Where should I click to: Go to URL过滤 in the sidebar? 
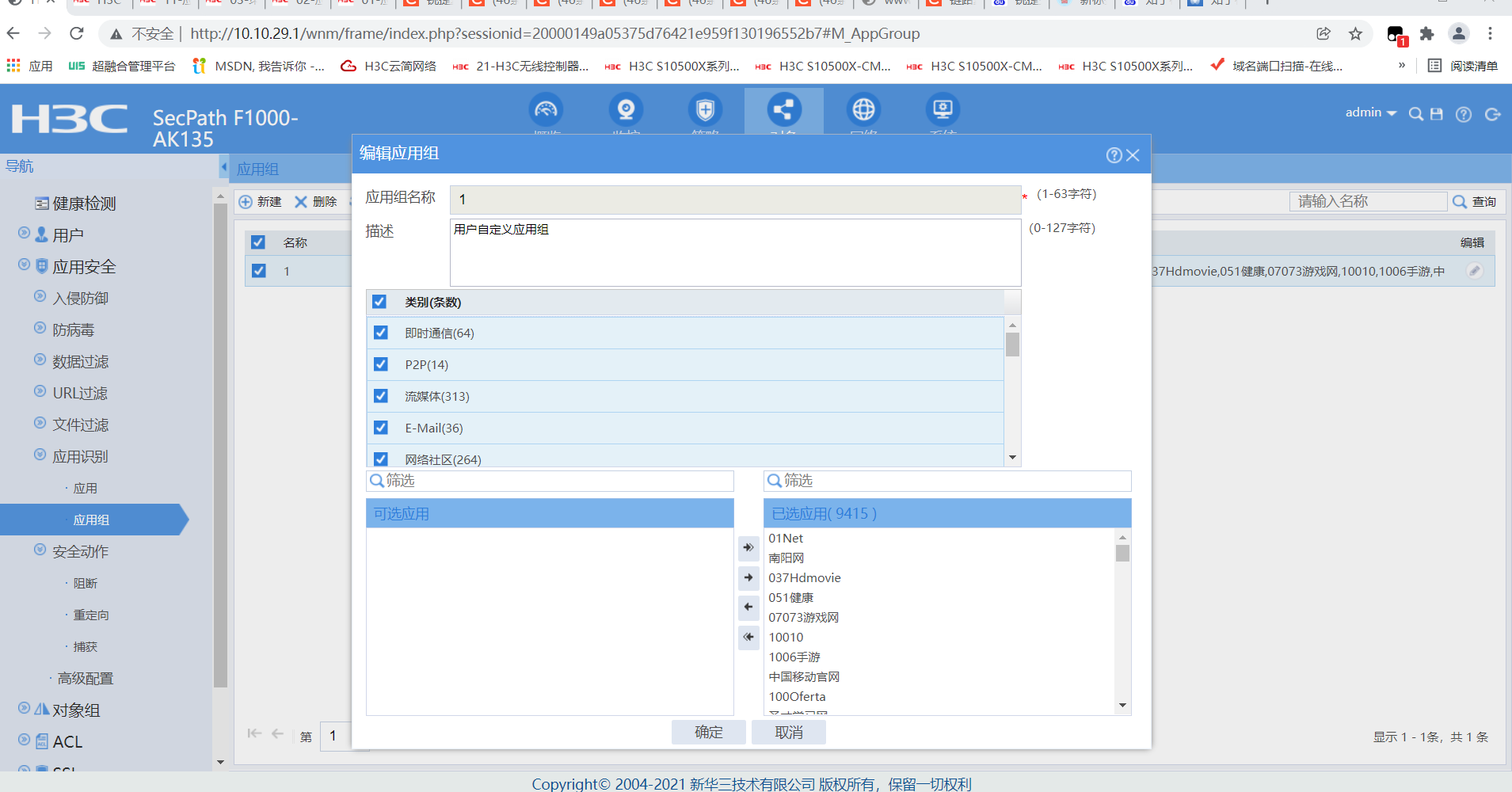(x=80, y=394)
